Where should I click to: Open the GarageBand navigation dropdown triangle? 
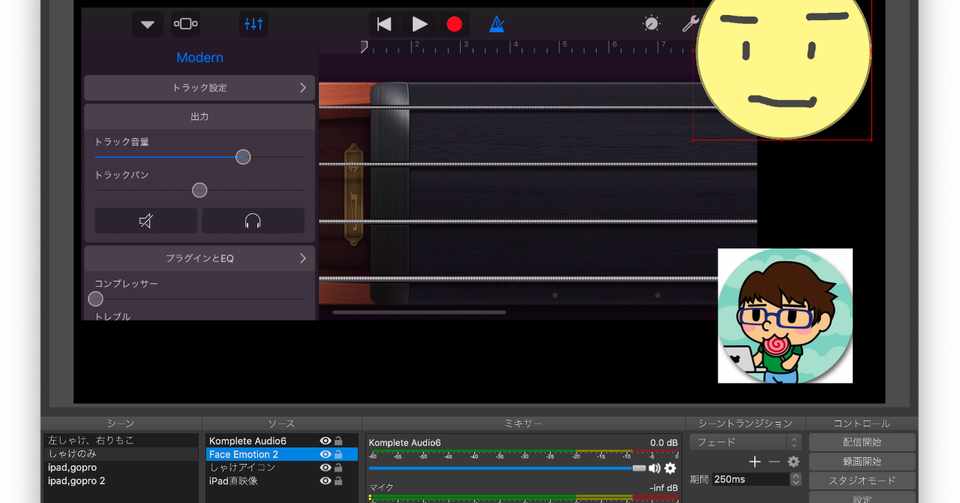pyautogui.click(x=148, y=24)
